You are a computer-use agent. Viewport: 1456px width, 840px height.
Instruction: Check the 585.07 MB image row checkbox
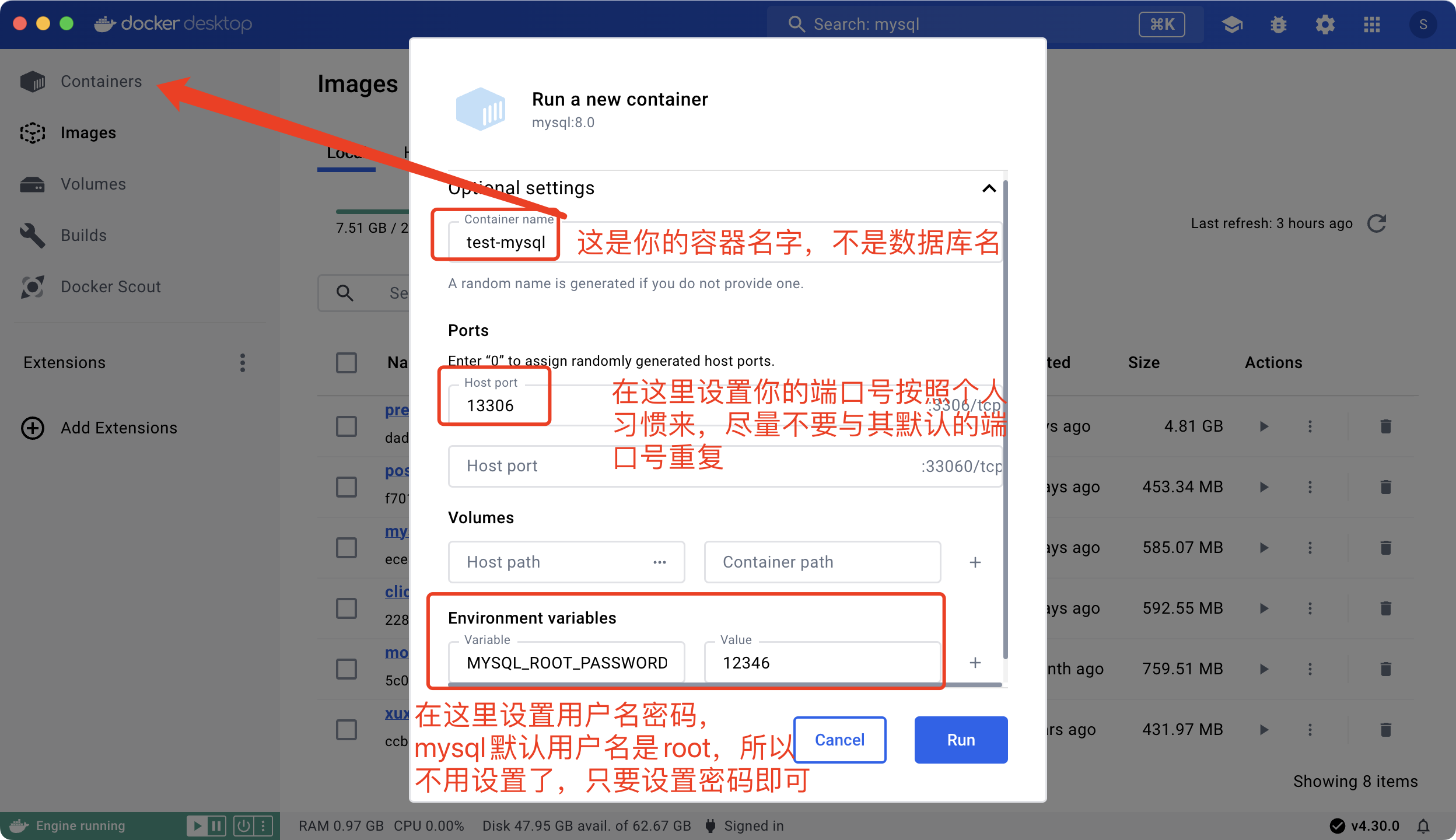tap(346, 547)
